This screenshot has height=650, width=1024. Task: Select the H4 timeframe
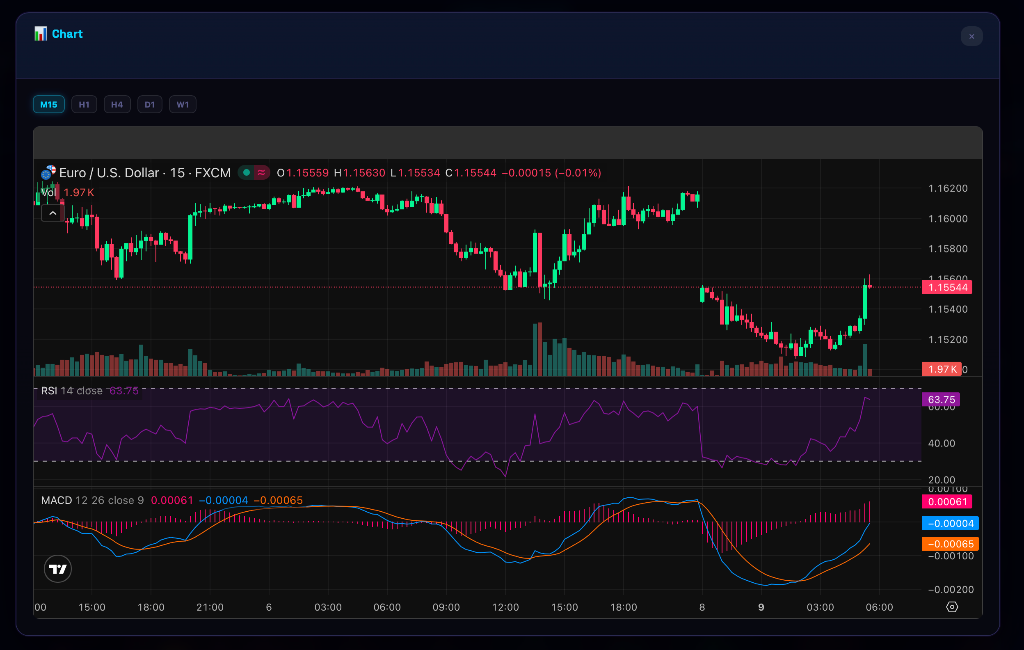[117, 104]
